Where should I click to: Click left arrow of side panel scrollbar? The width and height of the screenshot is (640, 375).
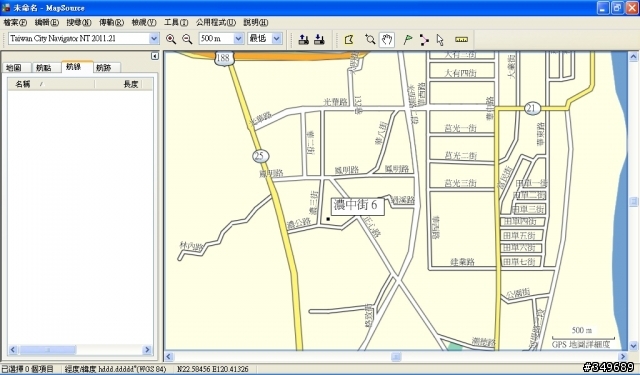click(13, 350)
